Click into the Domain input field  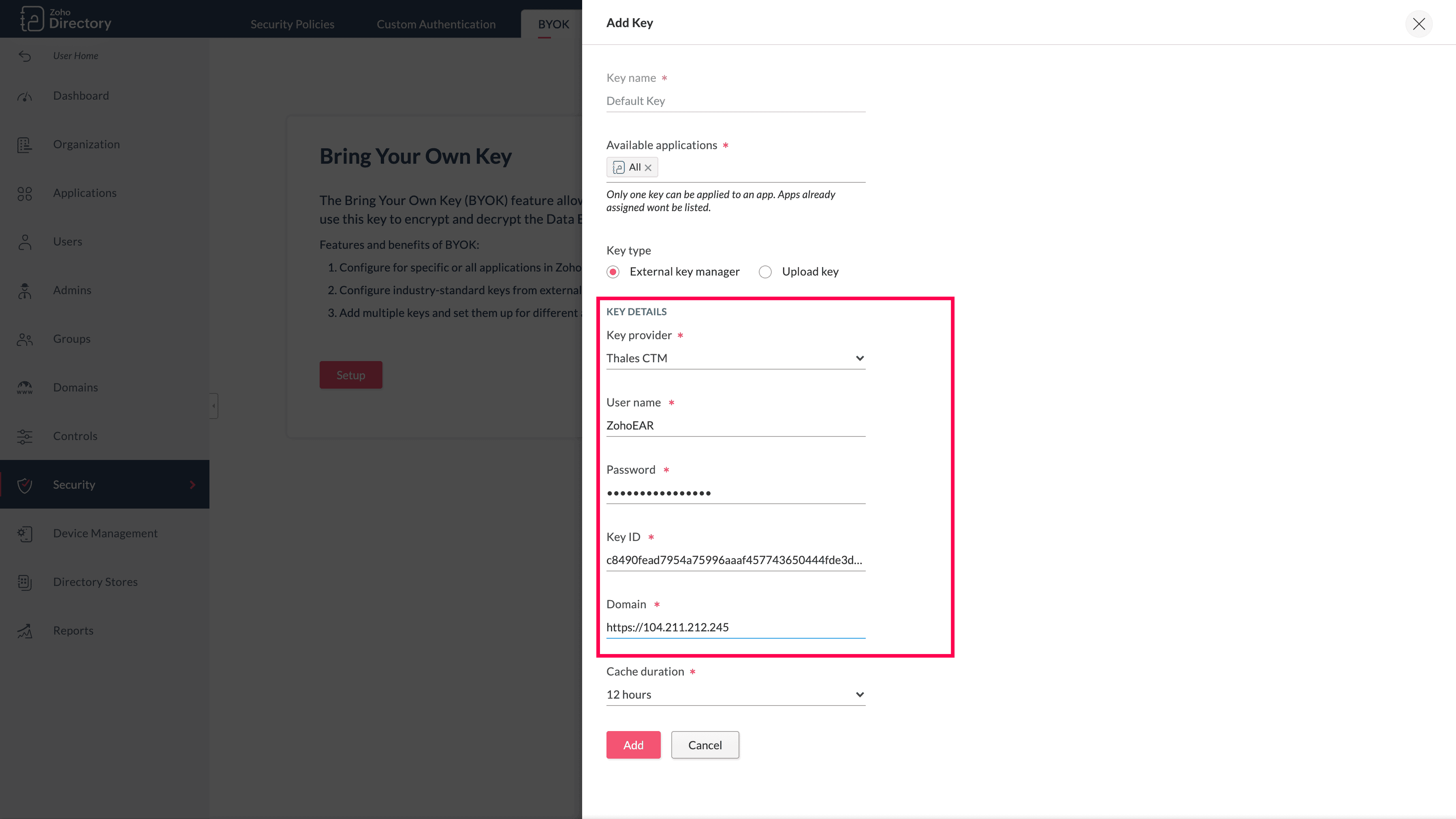click(x=735, y=627)
